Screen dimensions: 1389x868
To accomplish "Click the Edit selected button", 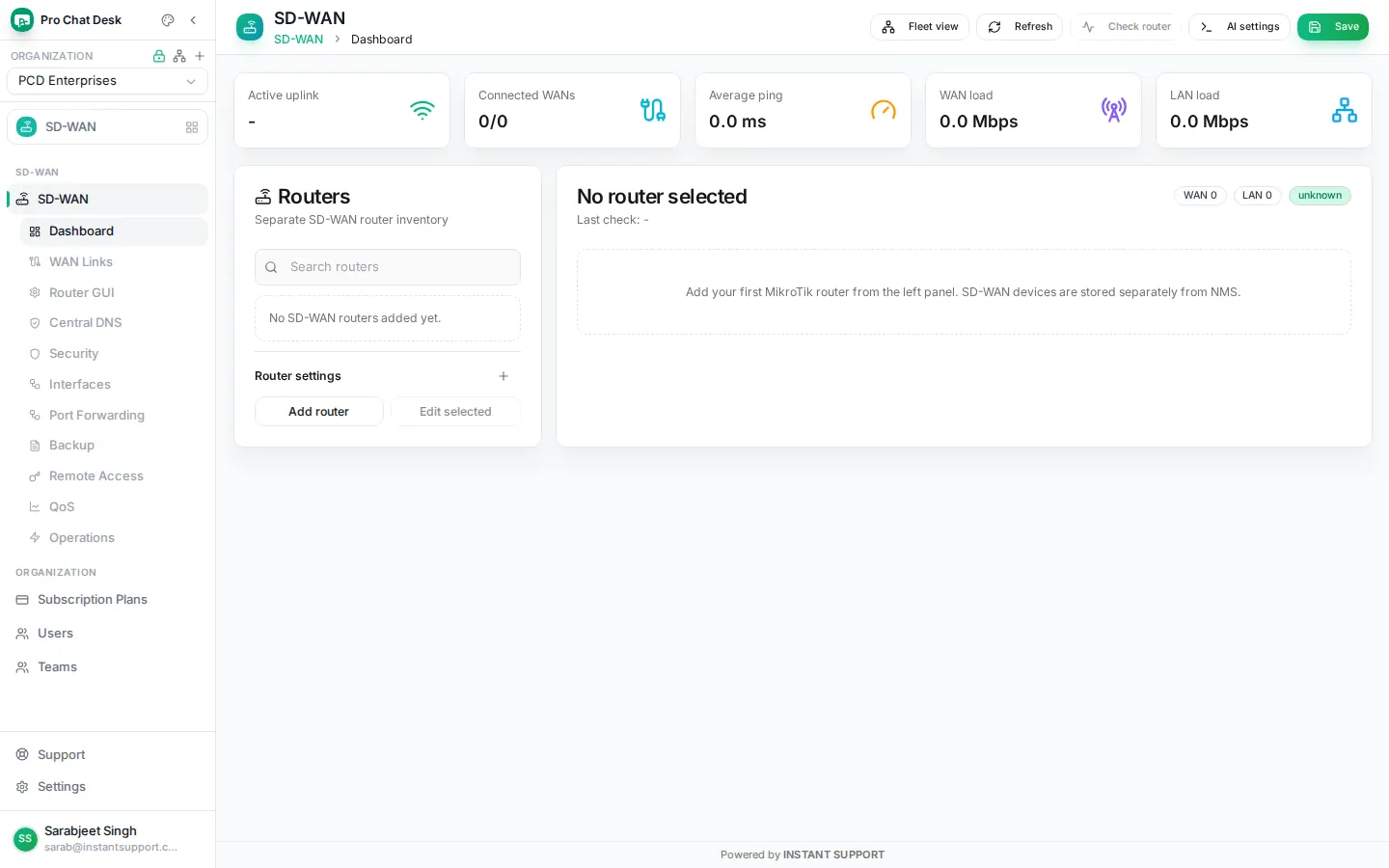I will point(455,412).
